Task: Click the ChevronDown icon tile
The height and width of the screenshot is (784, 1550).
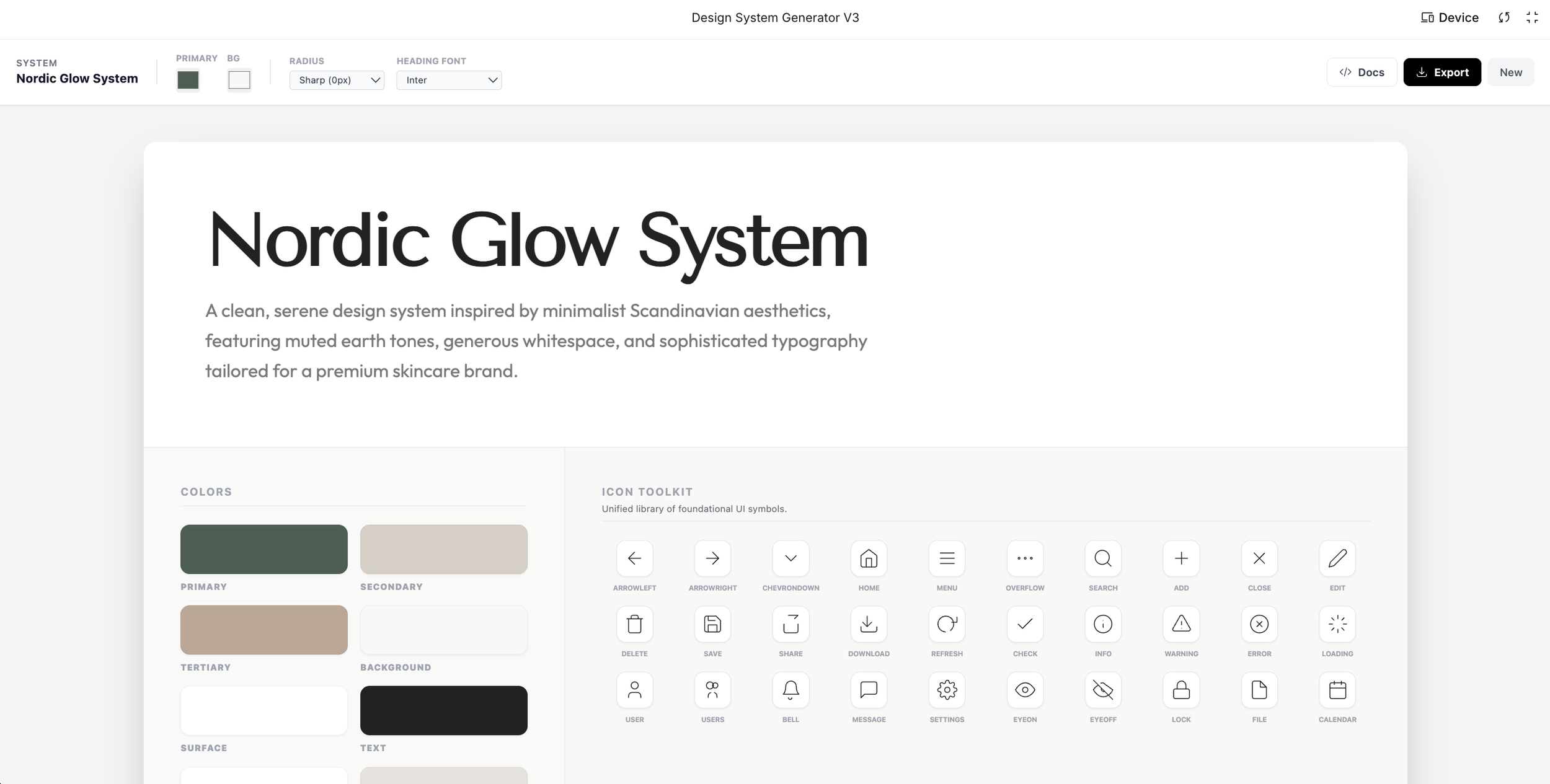Action: [790, 558]
